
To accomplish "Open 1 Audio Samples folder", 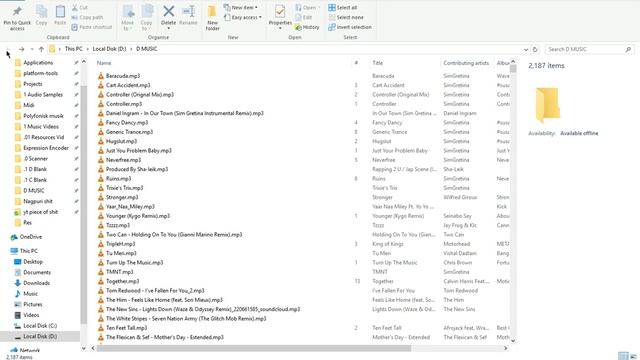I will pyautogui.click(x=43, y=95).
